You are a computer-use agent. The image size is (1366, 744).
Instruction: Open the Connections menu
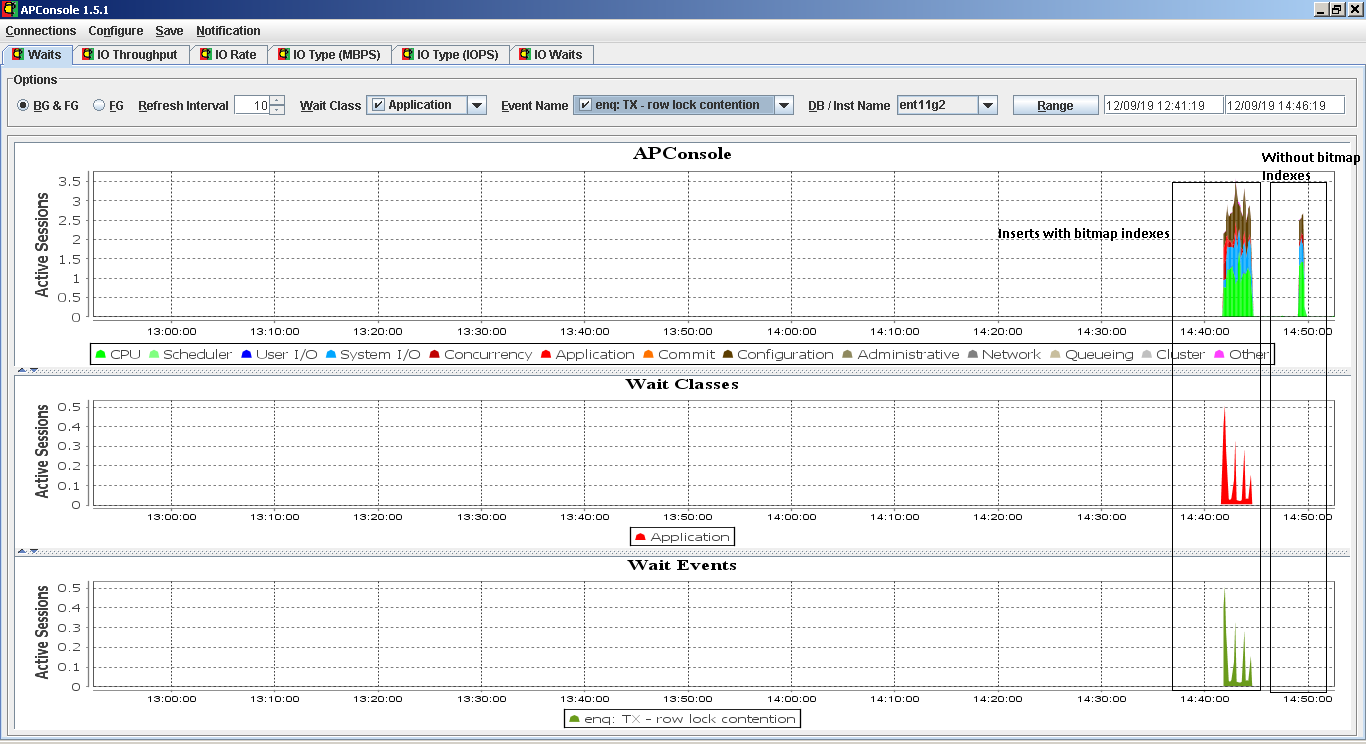click(40, 31)
